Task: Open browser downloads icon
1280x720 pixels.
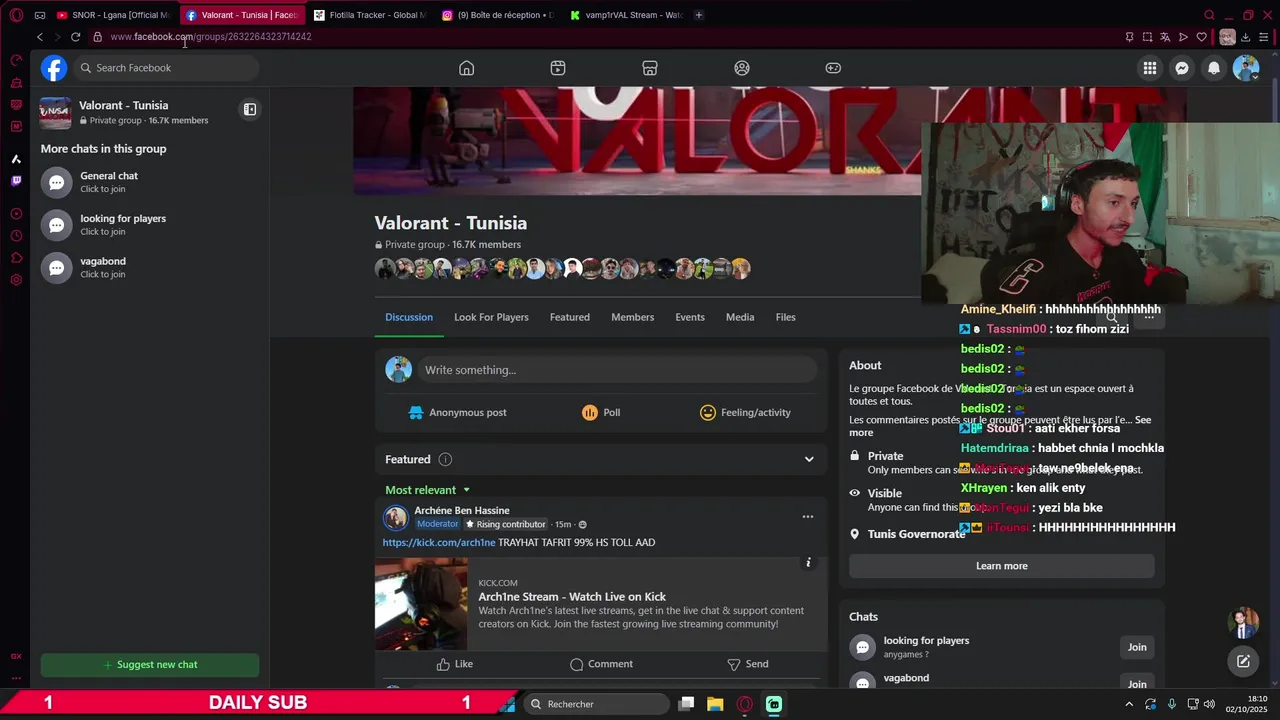Action: point(1245,37)
